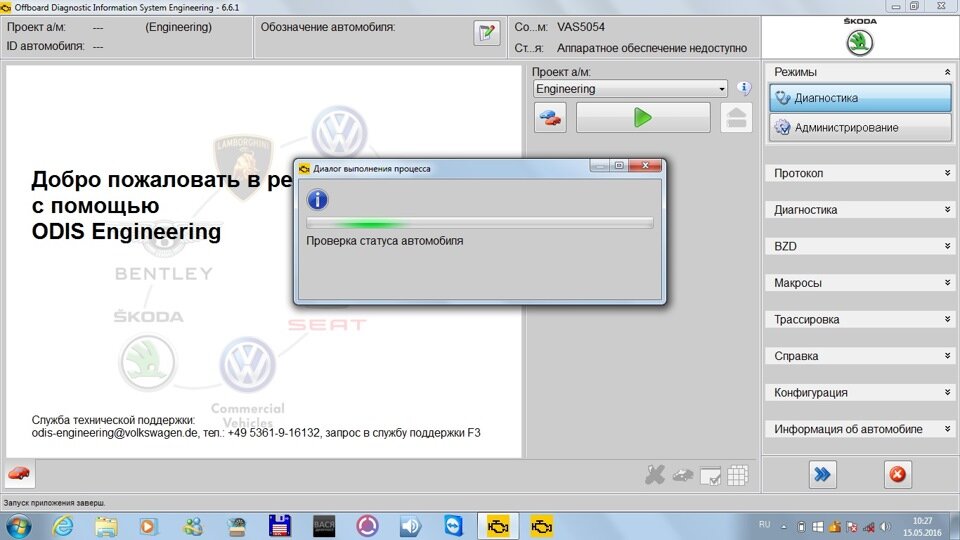Click the RU language indicator

tap(764, 525)
